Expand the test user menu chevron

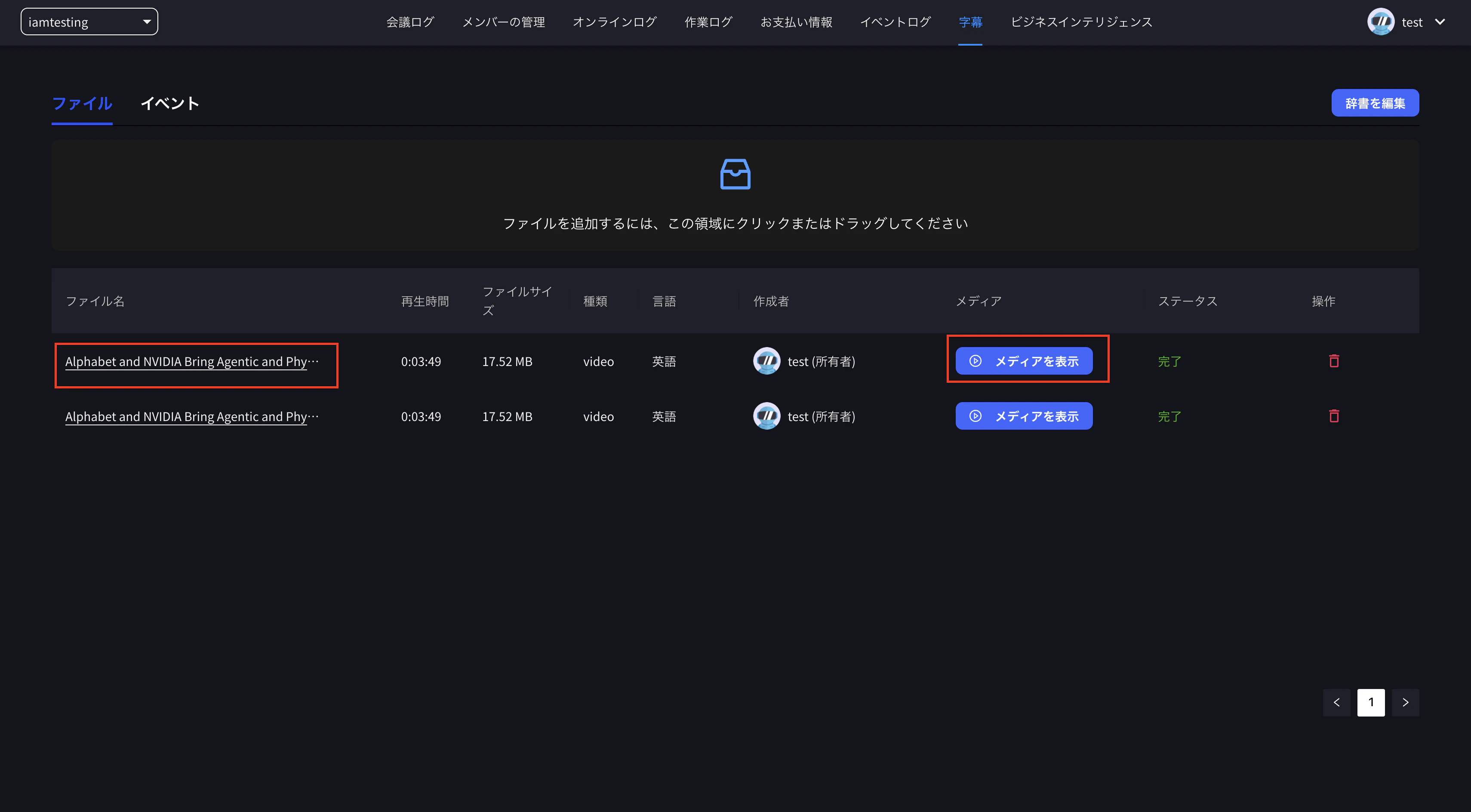(1440, 22)
